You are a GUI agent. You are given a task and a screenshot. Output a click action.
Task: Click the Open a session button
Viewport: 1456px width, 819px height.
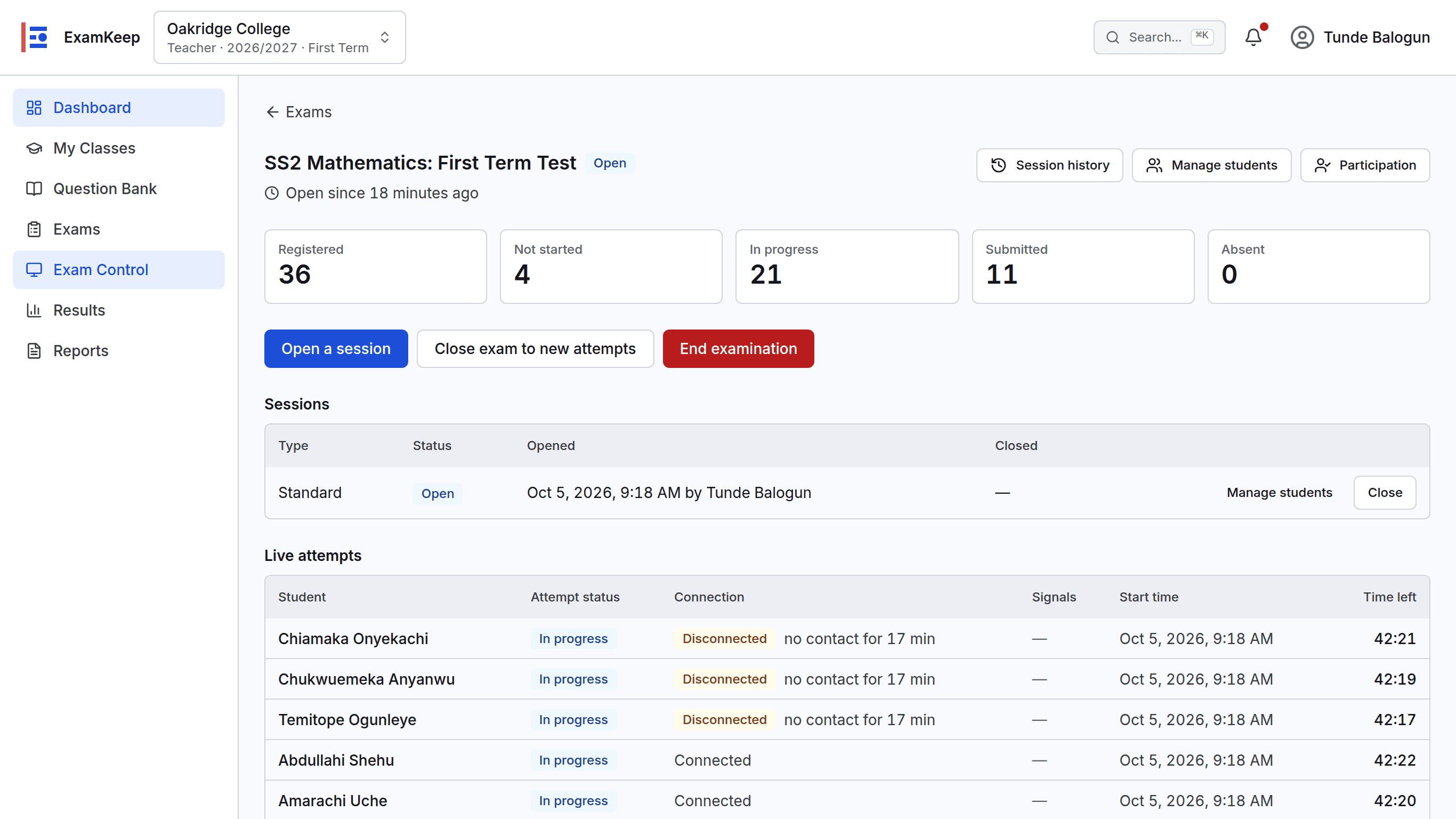point(336,348)
